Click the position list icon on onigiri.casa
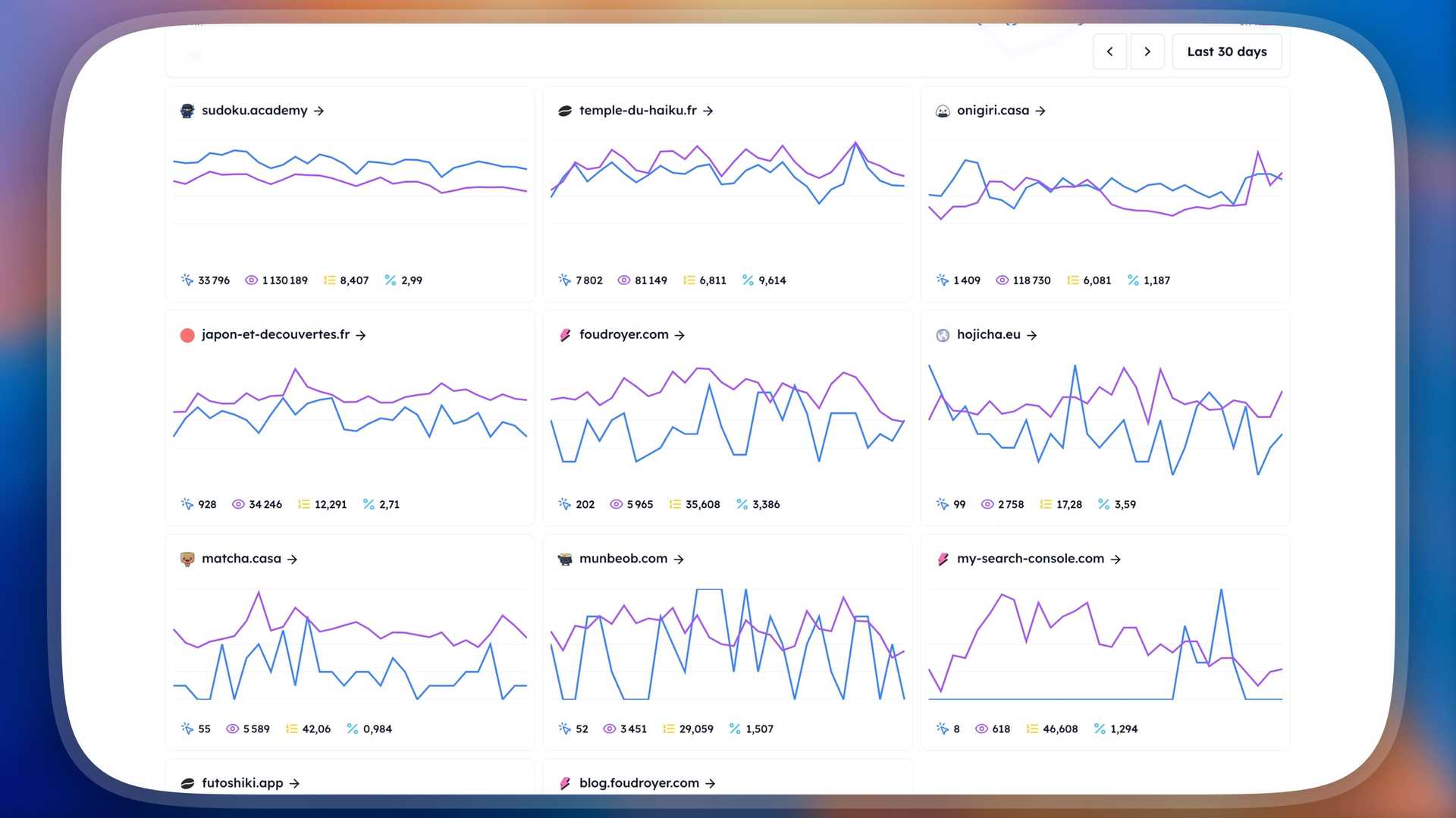This screenshot has height=818, width=1456. point(1072,280)
